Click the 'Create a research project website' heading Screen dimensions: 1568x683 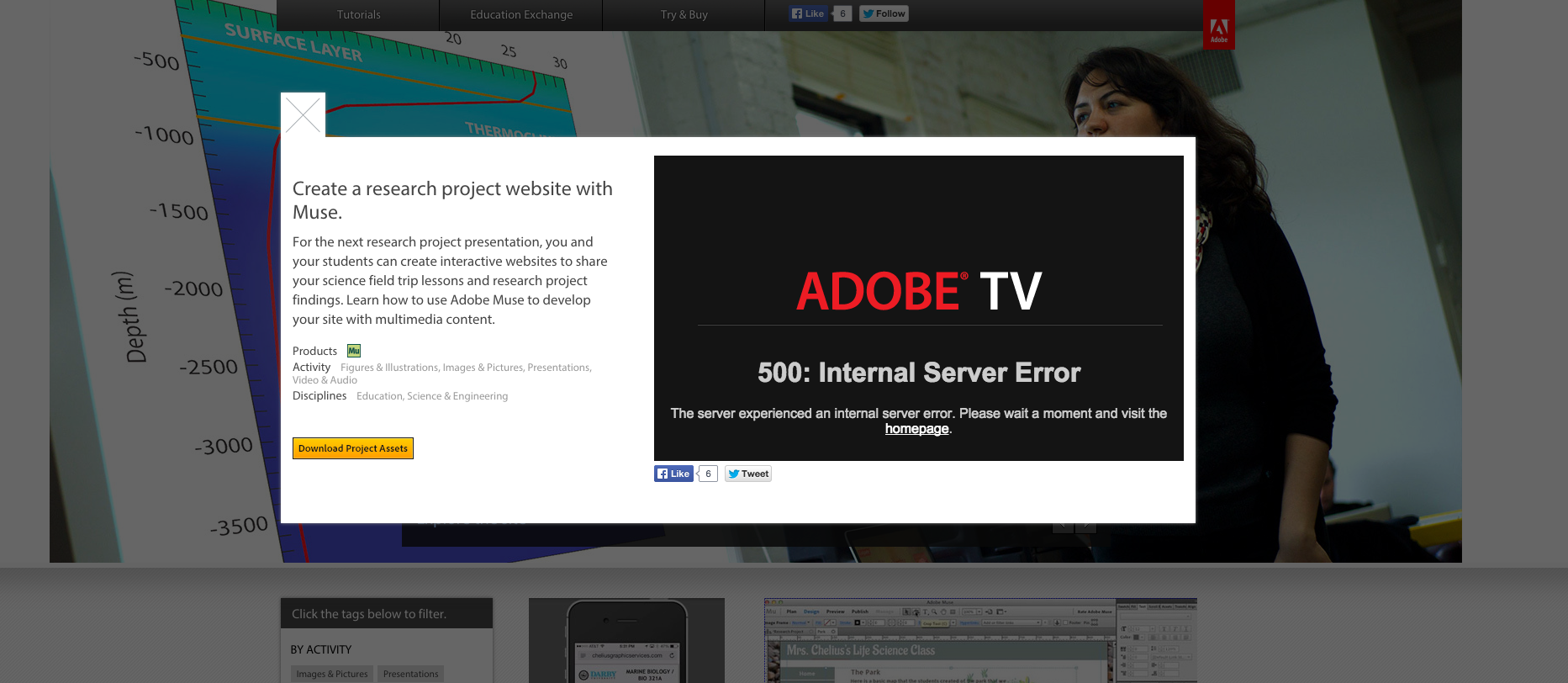click(452, 200)
